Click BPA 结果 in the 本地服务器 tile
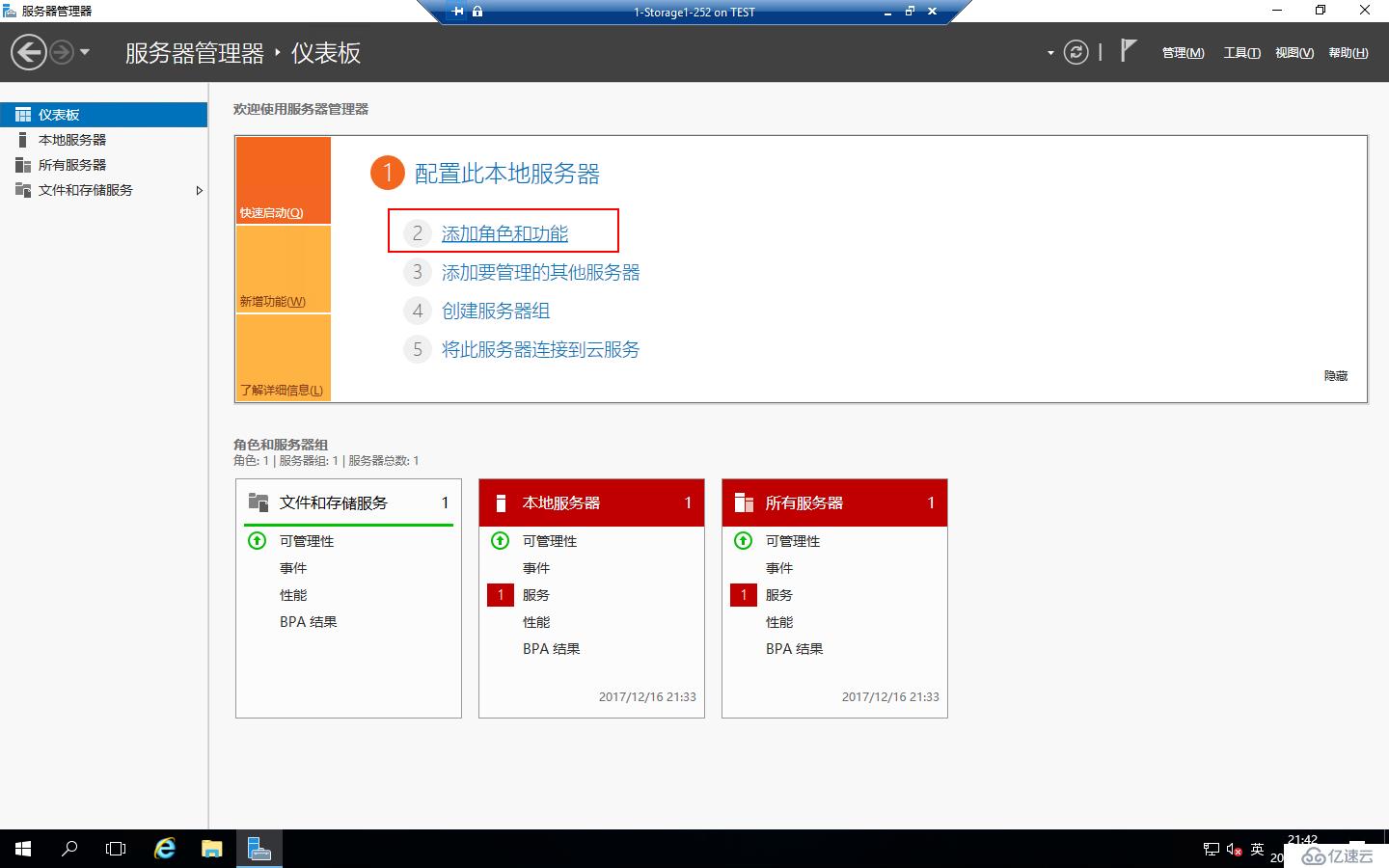 point(552,649)
